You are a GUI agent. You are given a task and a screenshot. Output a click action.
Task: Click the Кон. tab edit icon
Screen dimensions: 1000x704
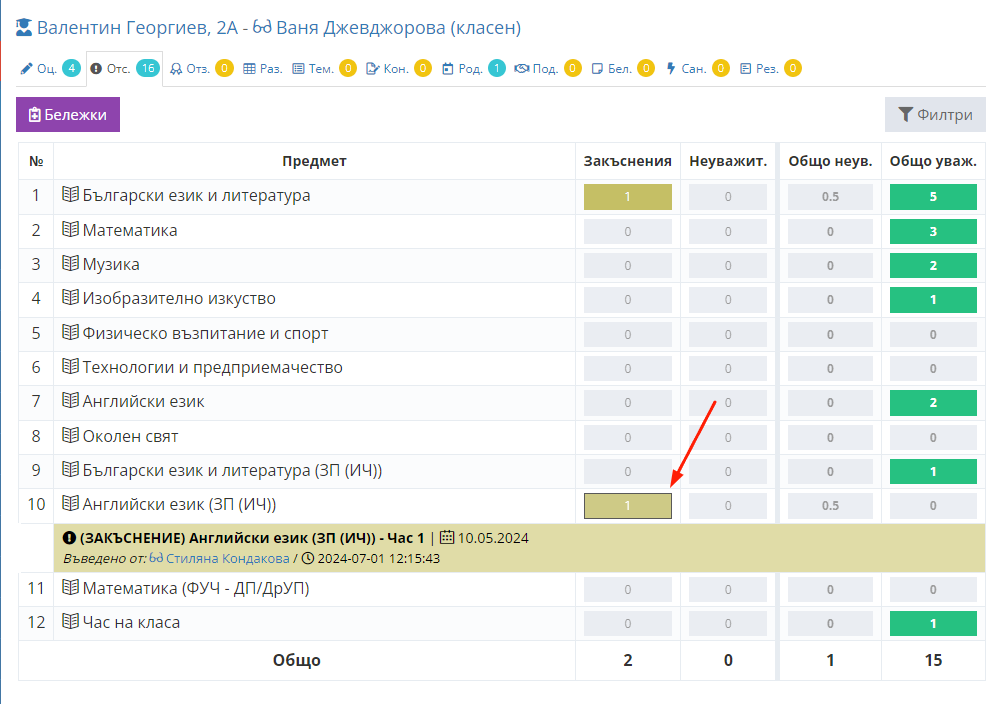point(373,69)
